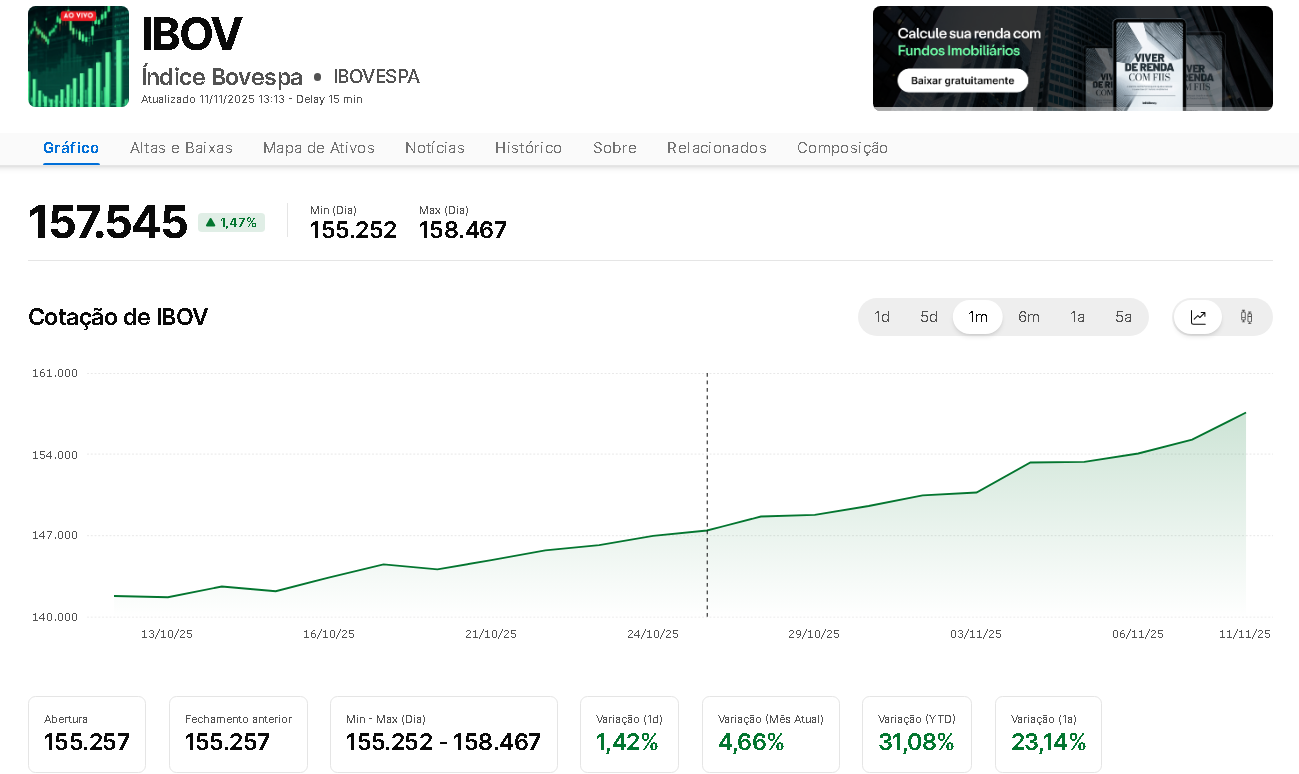Select the 6m time range
This screenshot has height=774, width=1299.
(x=1029, y=317)
